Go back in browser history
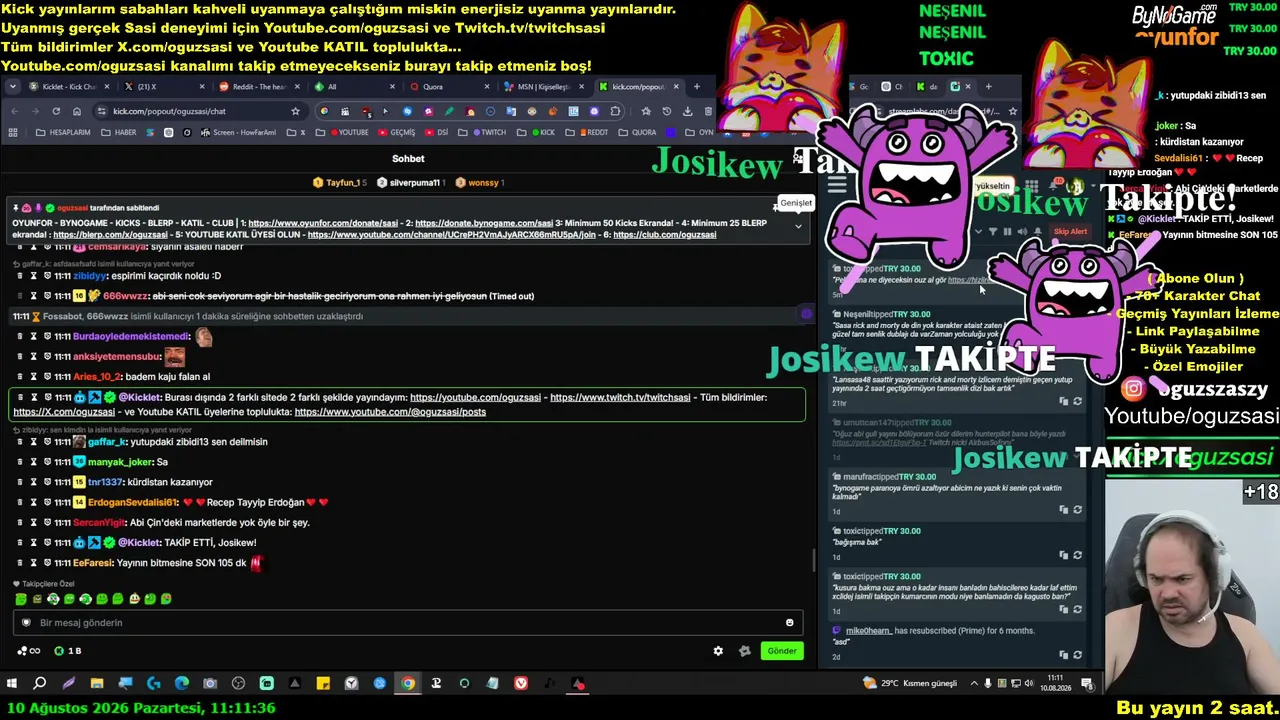Image resolution: width=1280 pixels, height=720 pixels. pyautogui.click(x=14, y=111)
